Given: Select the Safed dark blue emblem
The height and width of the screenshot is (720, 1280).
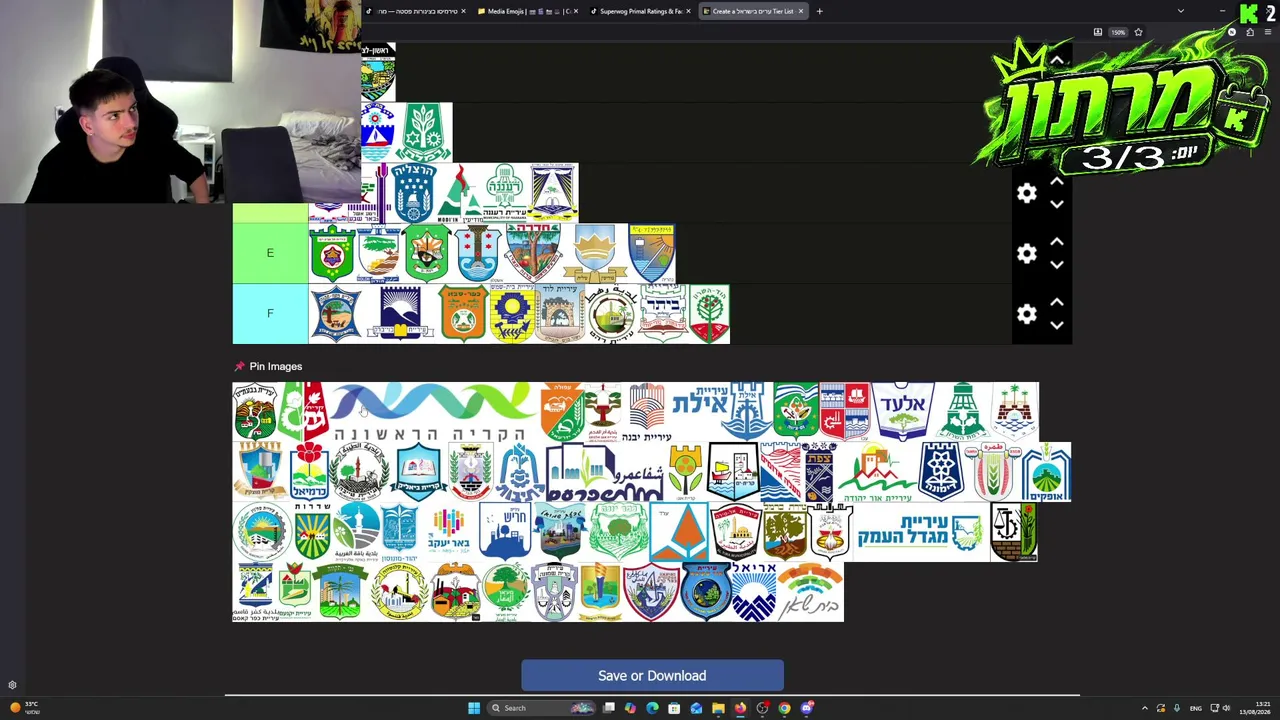Looking at the screenshot, I should 820,472.
